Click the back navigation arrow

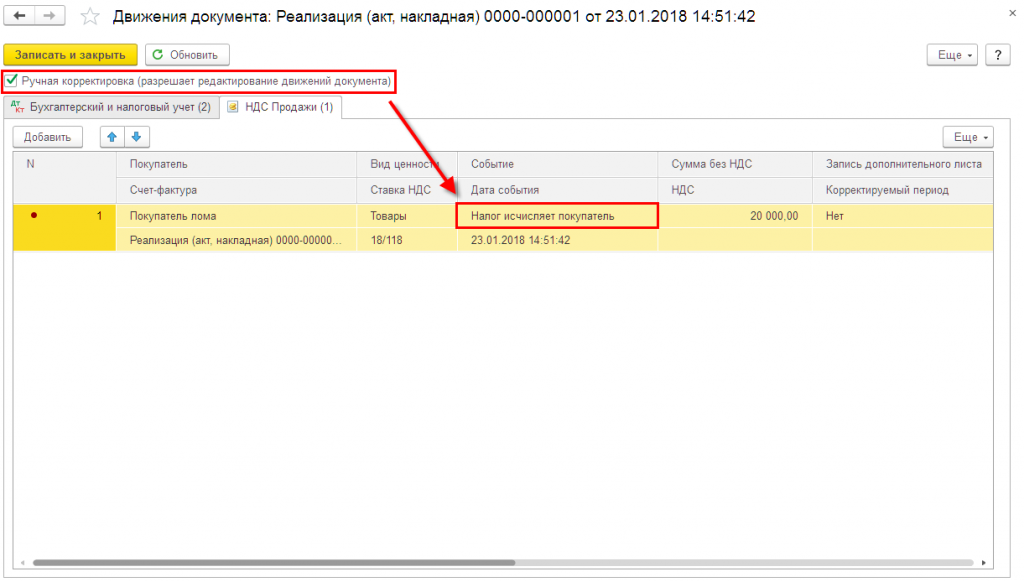tap(20, 17)
